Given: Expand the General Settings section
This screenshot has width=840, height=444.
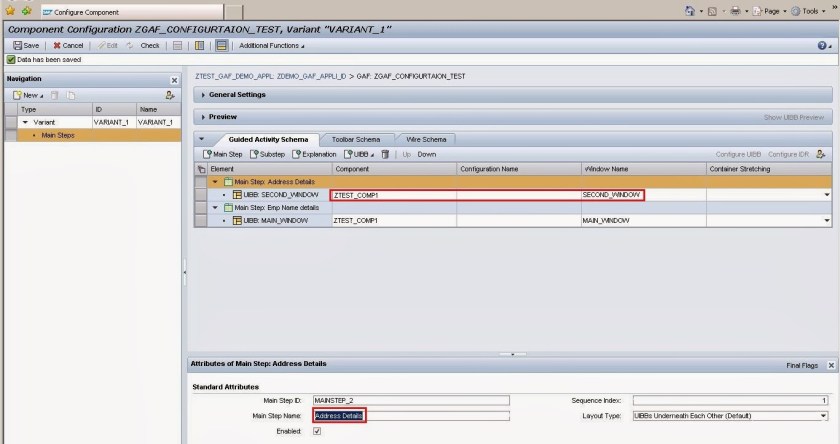Looking at the screenshot, I should (x=203, y=95).
